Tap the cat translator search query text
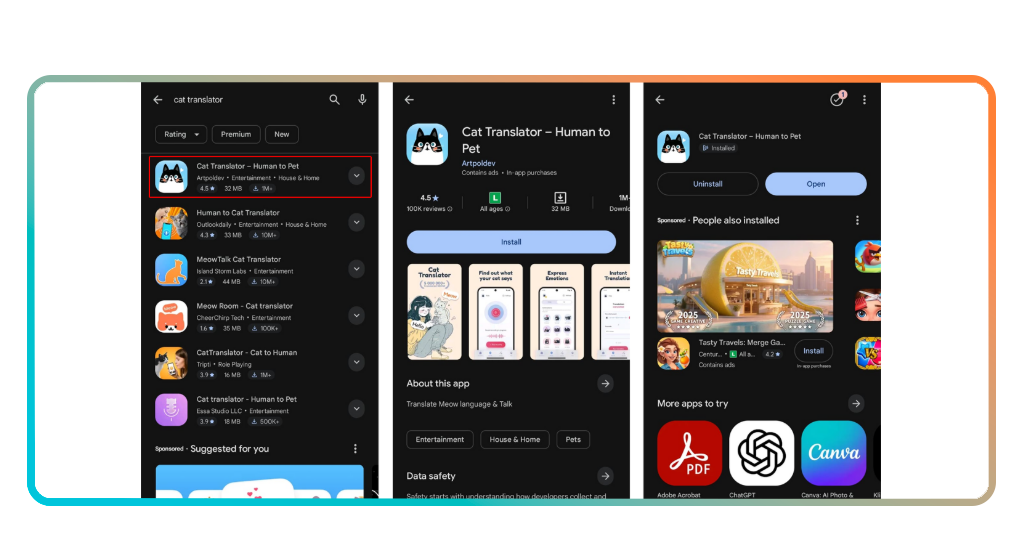 (x=198, y=100)
